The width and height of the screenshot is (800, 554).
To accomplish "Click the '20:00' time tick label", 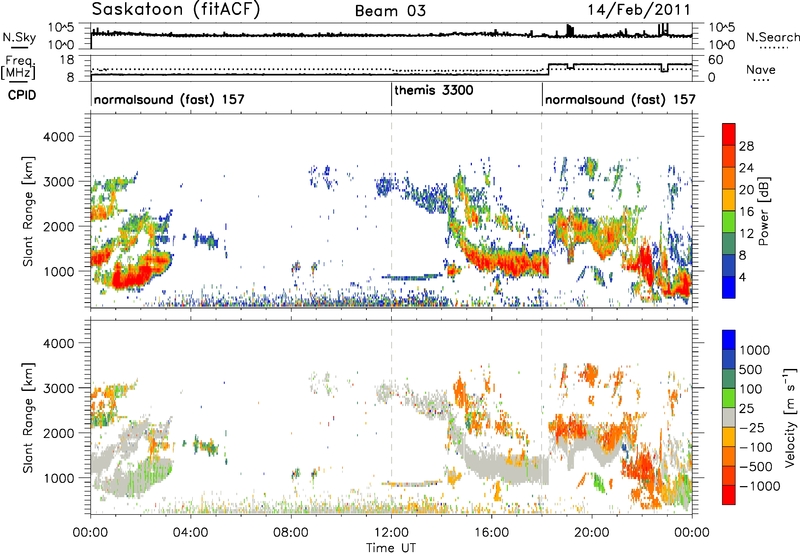I will point(592,533).
